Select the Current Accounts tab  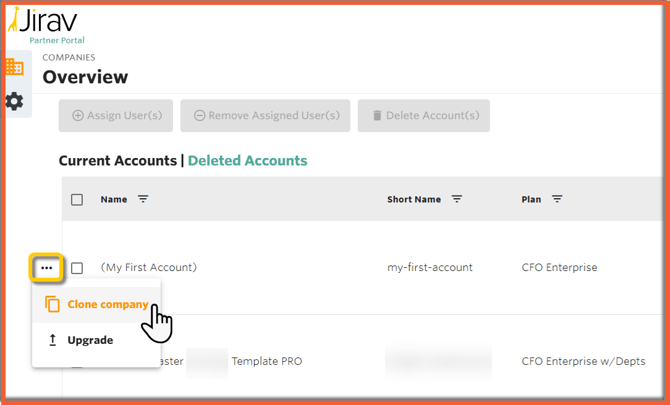(116, 161)
